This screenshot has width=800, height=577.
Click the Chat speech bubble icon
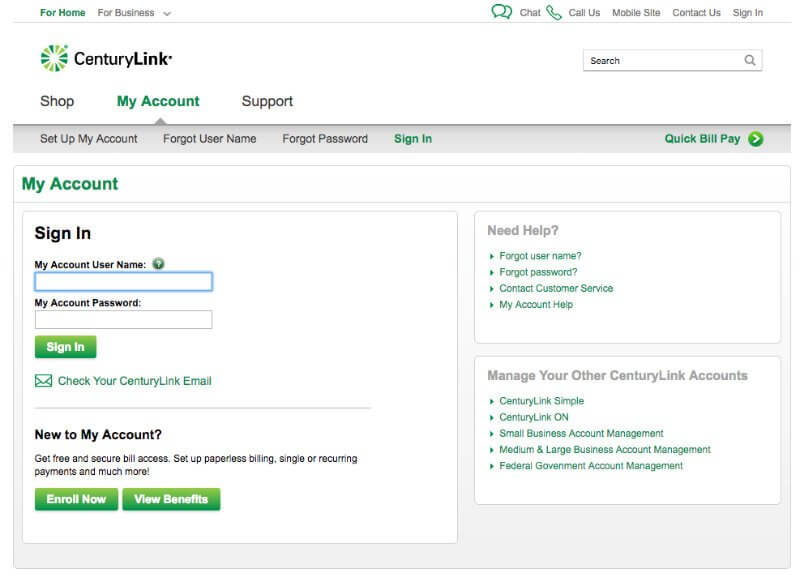(501, 11)
